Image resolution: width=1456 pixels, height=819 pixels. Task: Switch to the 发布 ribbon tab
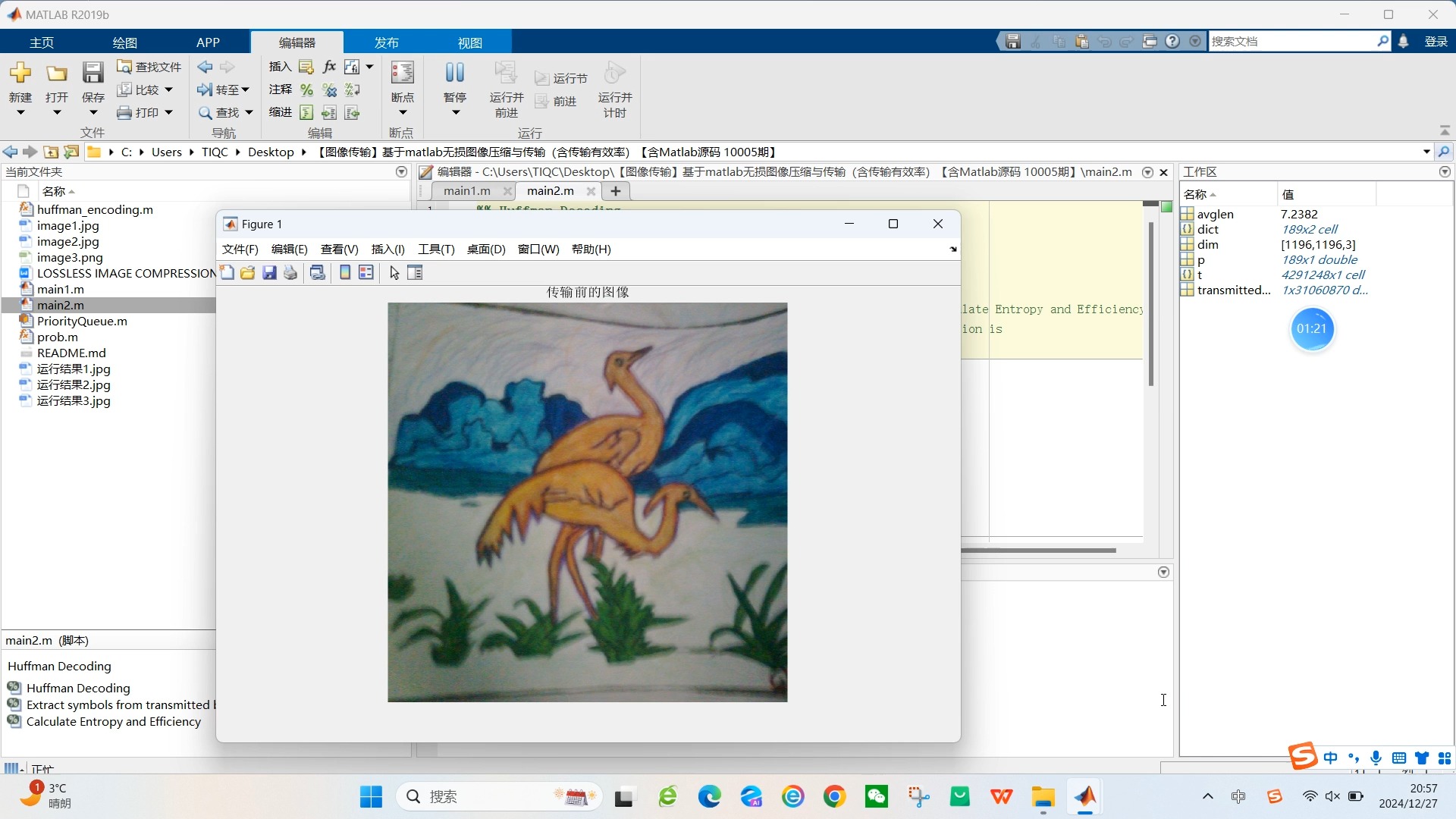click(386, 42)
